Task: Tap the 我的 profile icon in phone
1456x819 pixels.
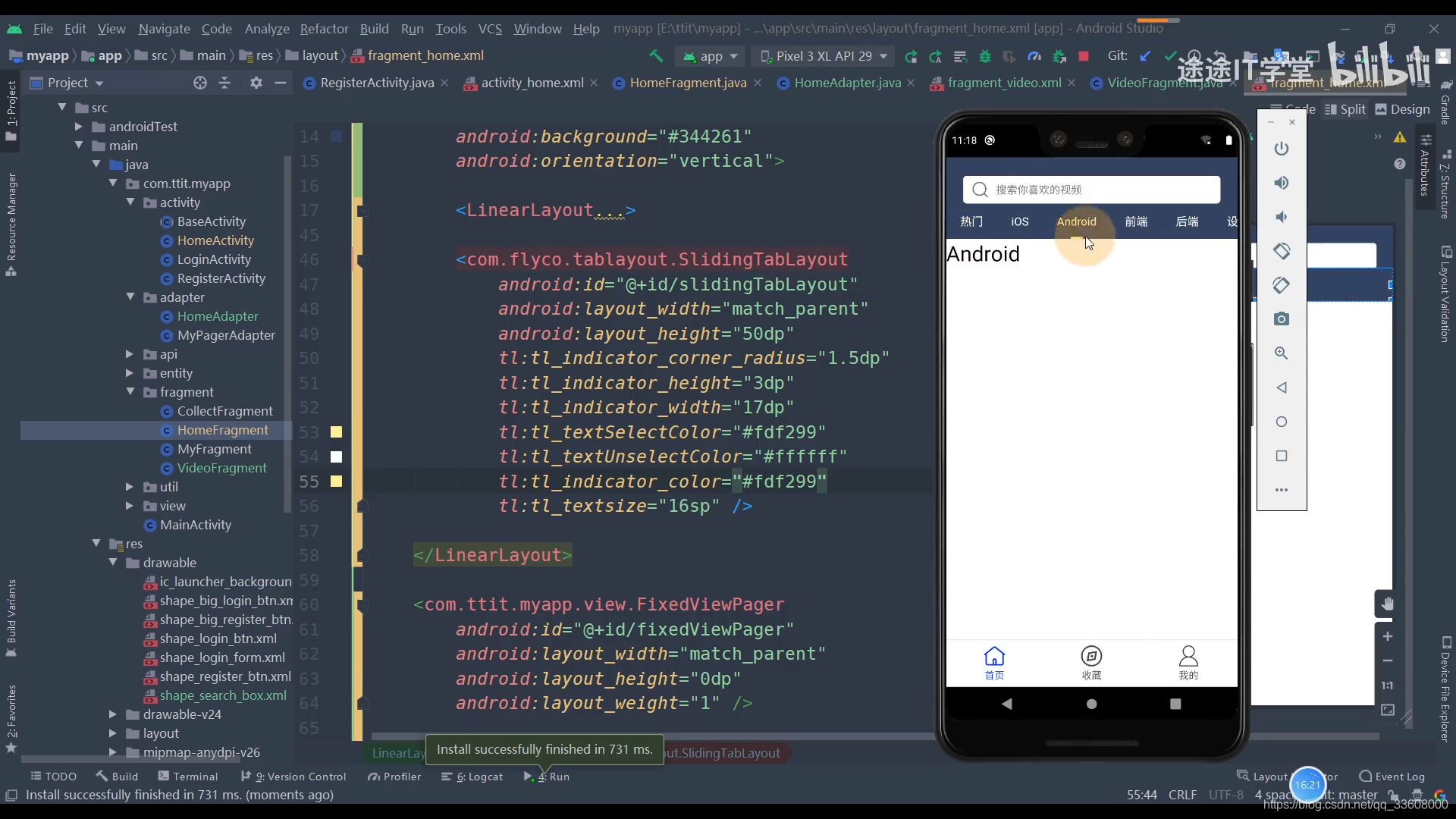Action: (x=1188, y=662)
